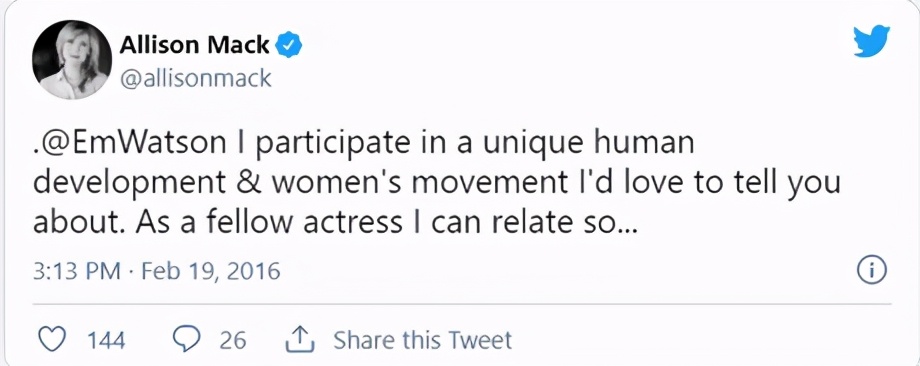This screenshot has height=366, width=920.
Task: Open Allison Mack's profile picture
Action: (72, 59)
